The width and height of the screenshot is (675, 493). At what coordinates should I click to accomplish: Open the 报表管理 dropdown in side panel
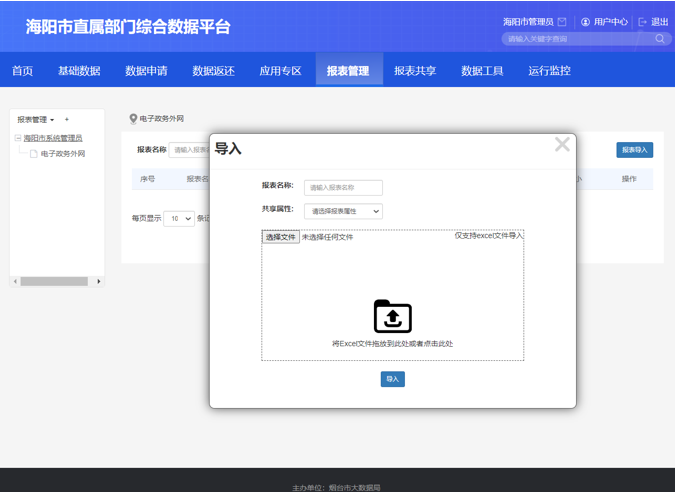[x=36, y=119]
